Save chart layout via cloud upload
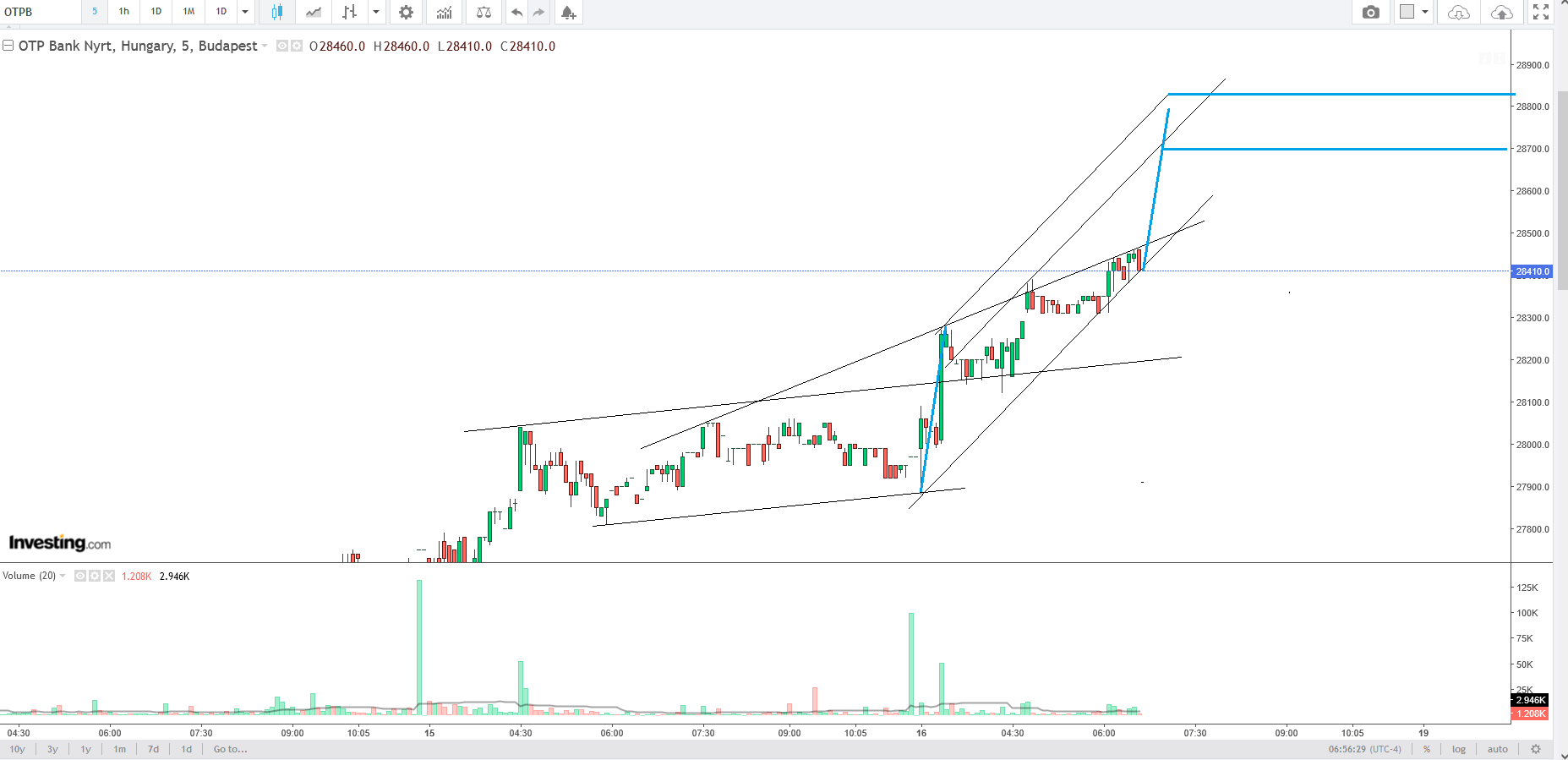 [1501, 12]
